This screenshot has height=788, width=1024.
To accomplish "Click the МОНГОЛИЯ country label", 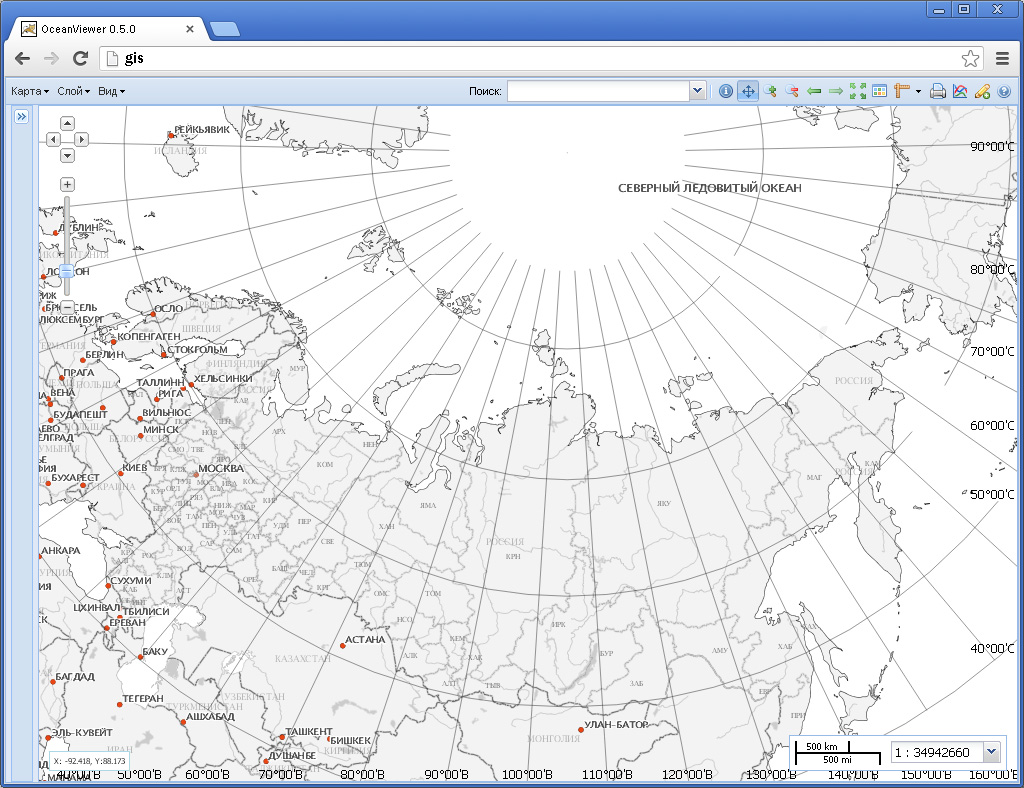I will pyautogui.click(x=554, y=738).
